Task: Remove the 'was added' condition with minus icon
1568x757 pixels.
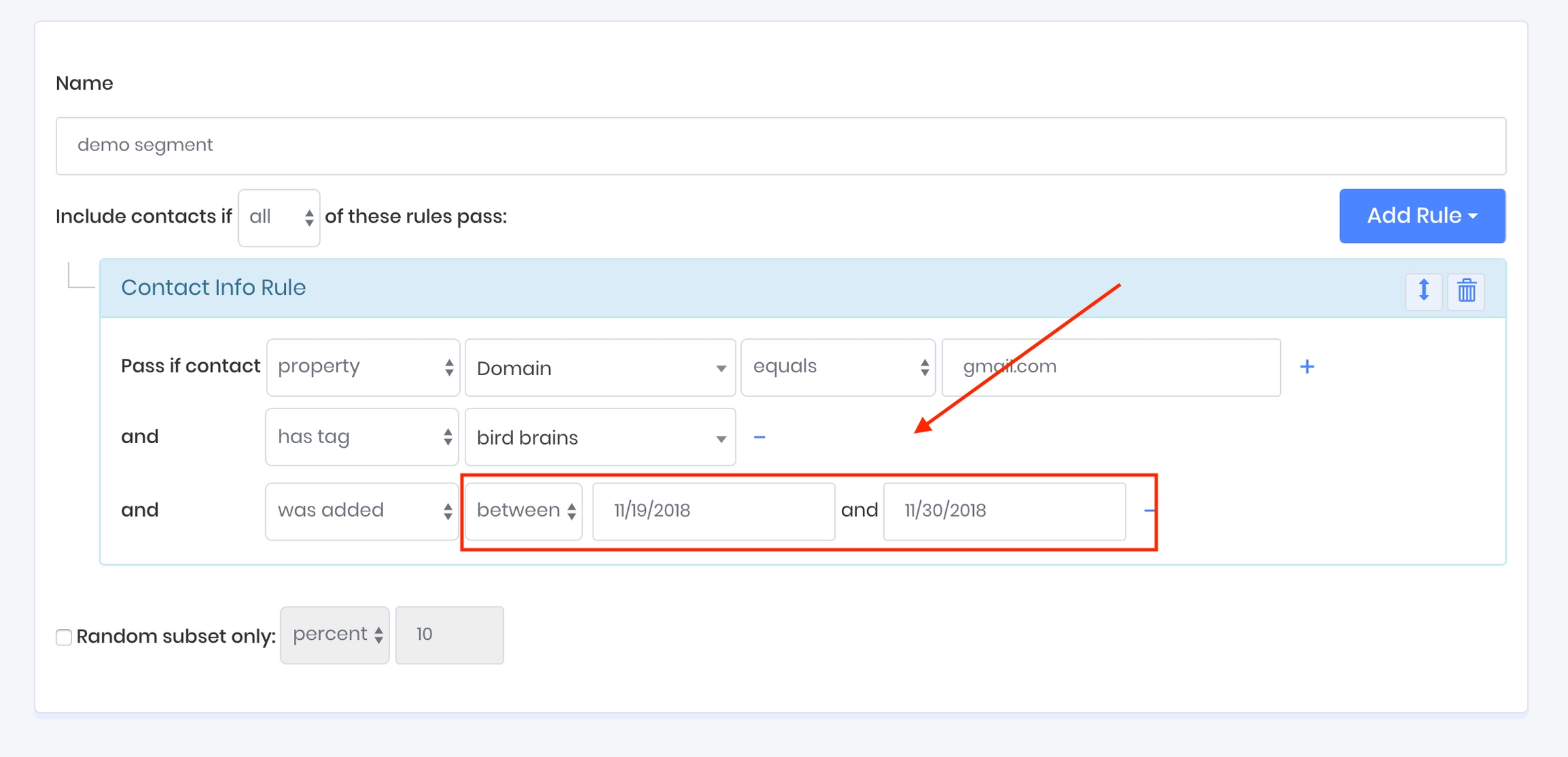Action: 1148,510
